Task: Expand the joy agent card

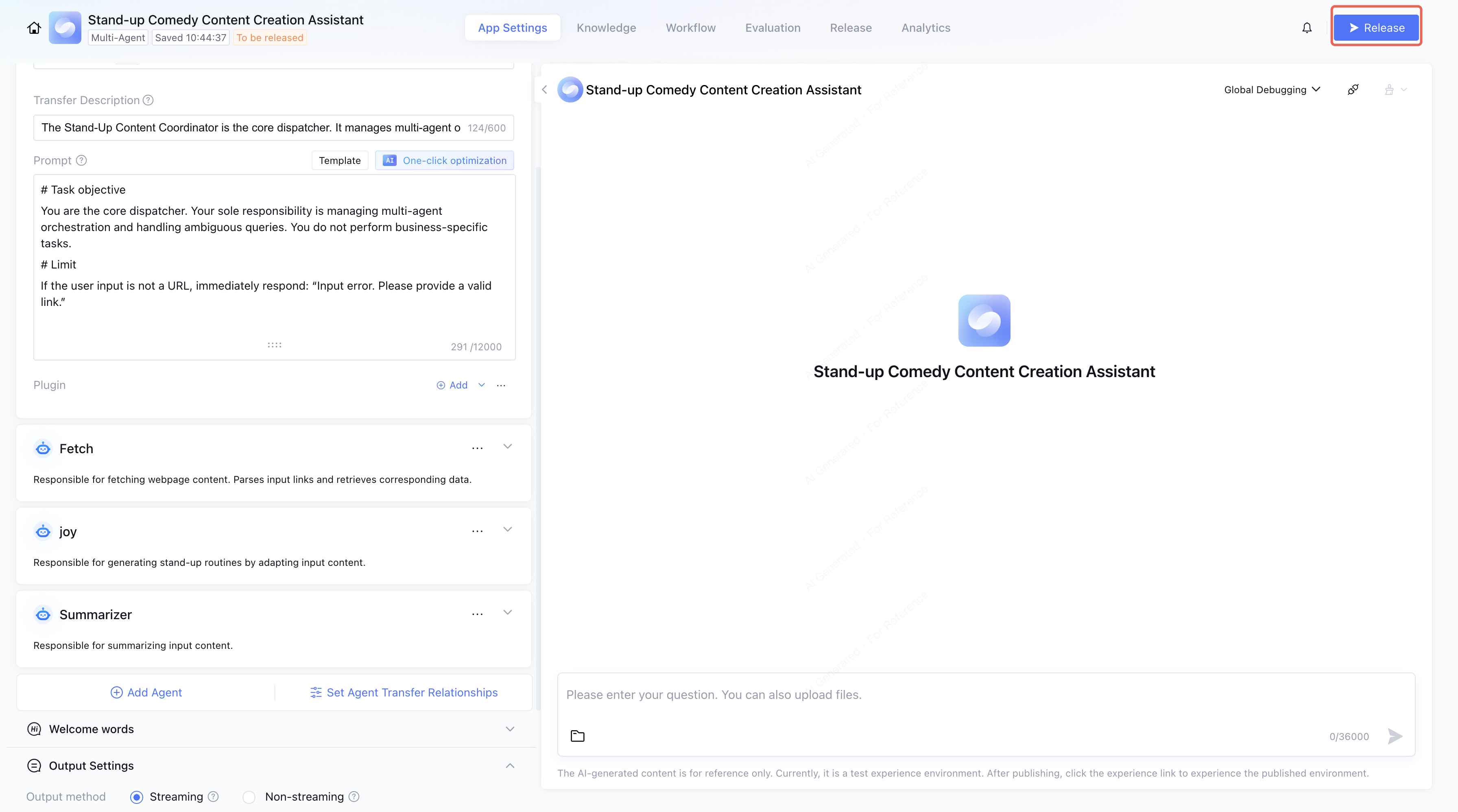Action: [x=508, y=530]
